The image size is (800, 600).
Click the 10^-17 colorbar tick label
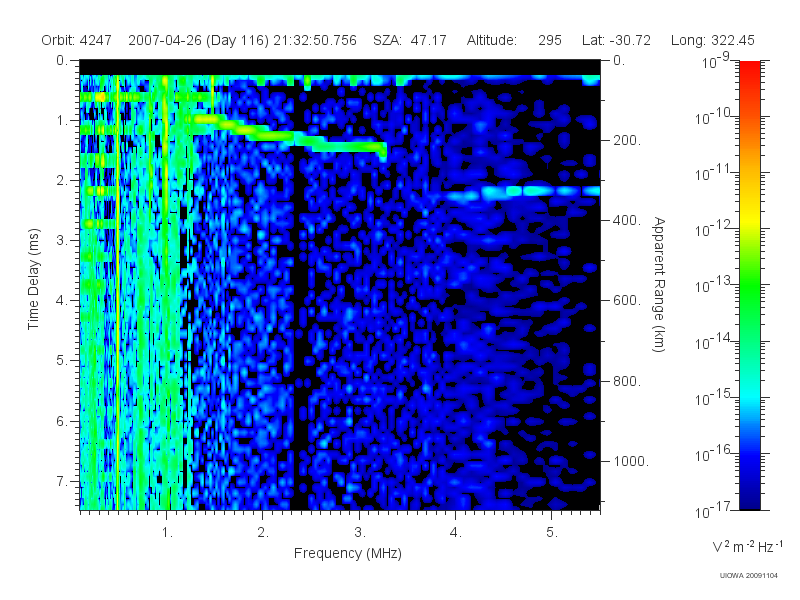[714, 510]
